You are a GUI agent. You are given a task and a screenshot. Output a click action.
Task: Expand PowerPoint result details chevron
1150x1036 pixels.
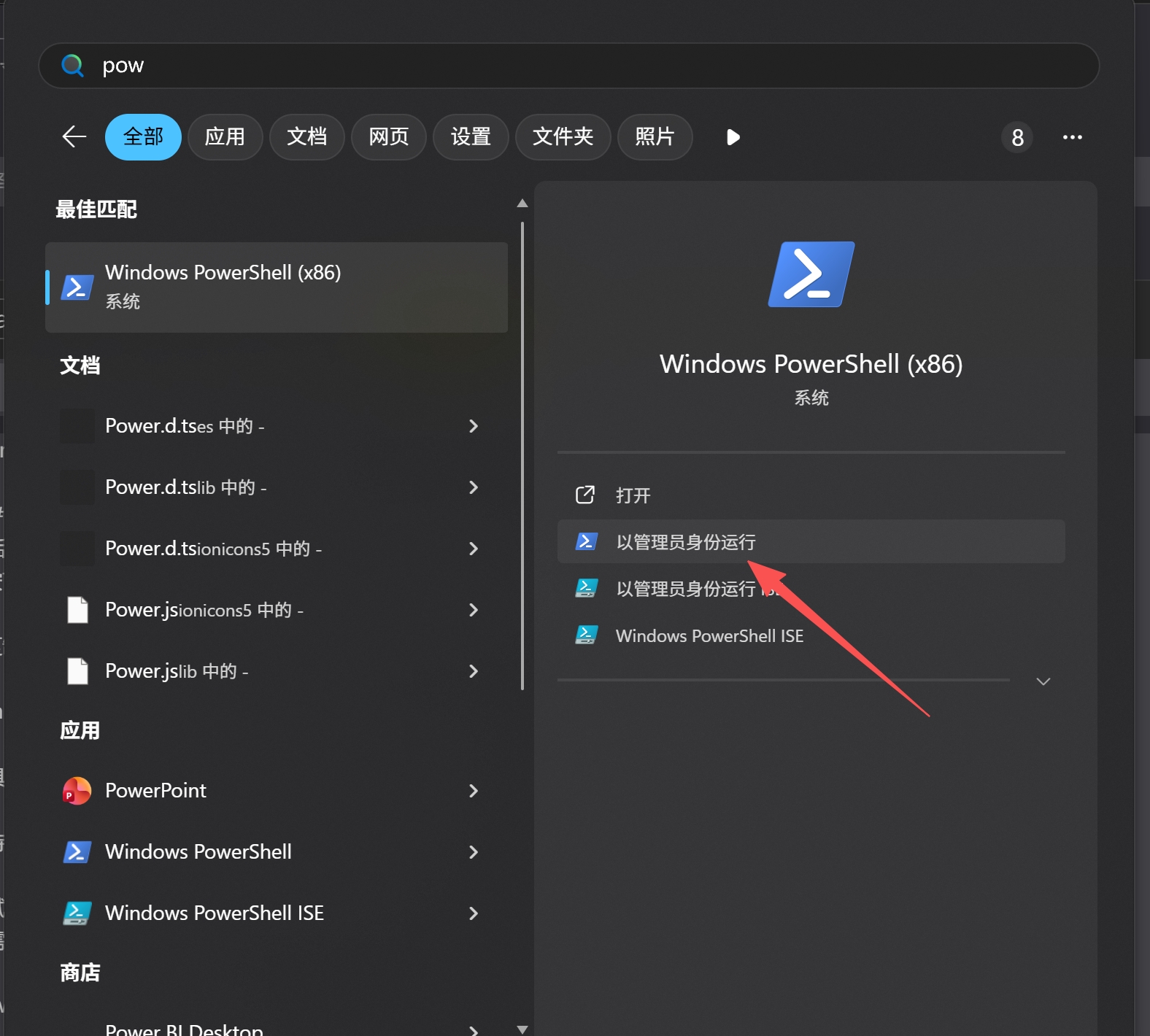click(474, 791)
